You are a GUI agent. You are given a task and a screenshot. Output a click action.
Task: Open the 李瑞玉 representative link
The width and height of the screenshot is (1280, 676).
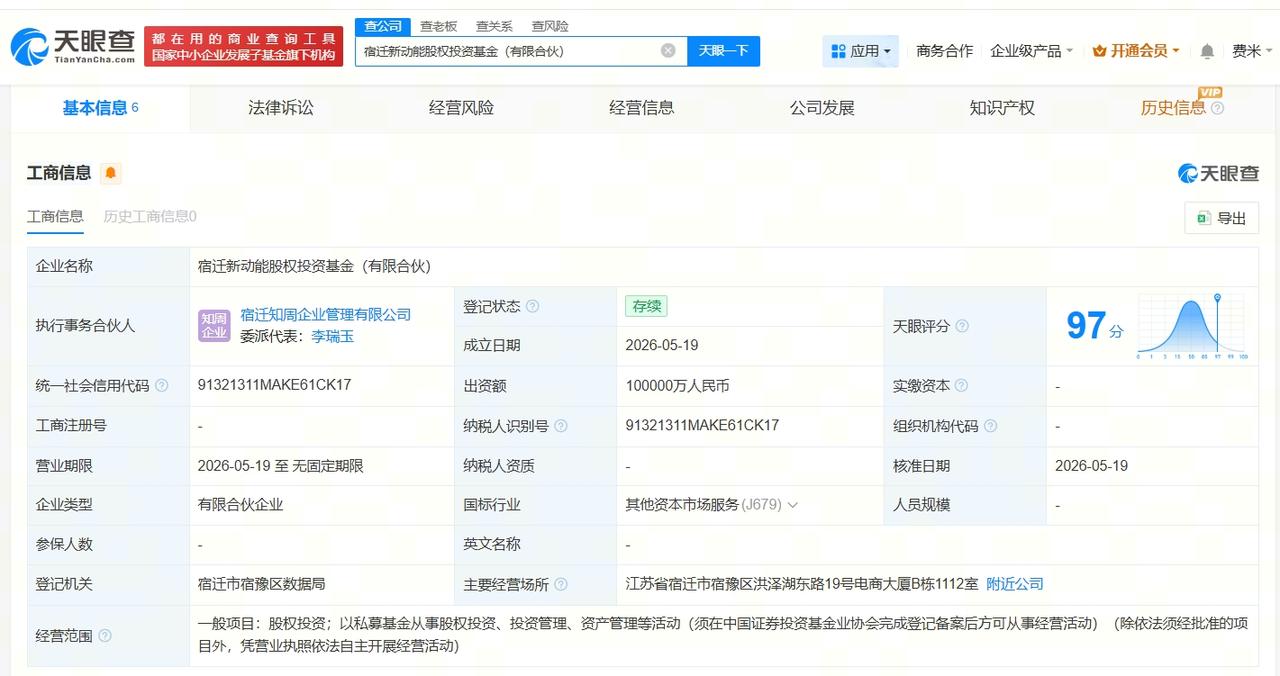(333, 337)
